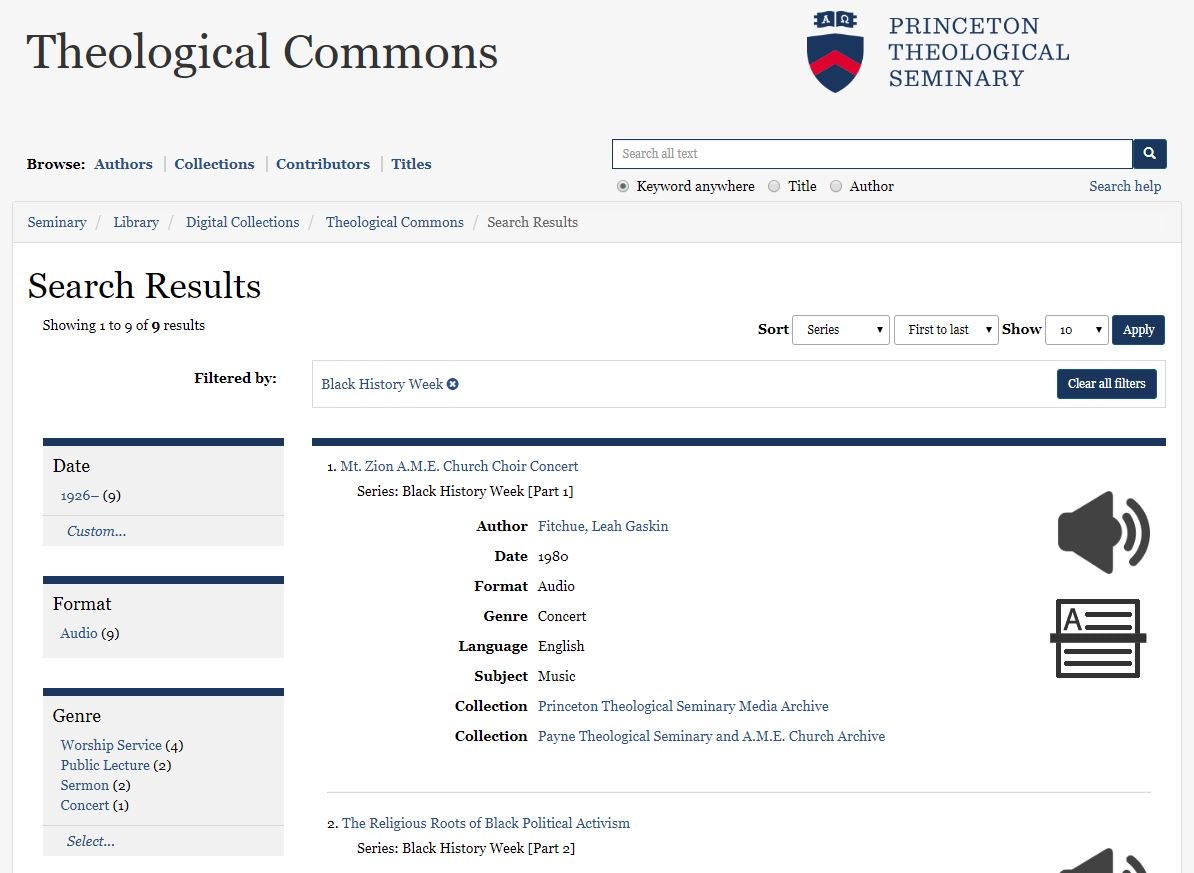
Task: Open the Show 10 results dropdown
Action: click(1077, 330)
